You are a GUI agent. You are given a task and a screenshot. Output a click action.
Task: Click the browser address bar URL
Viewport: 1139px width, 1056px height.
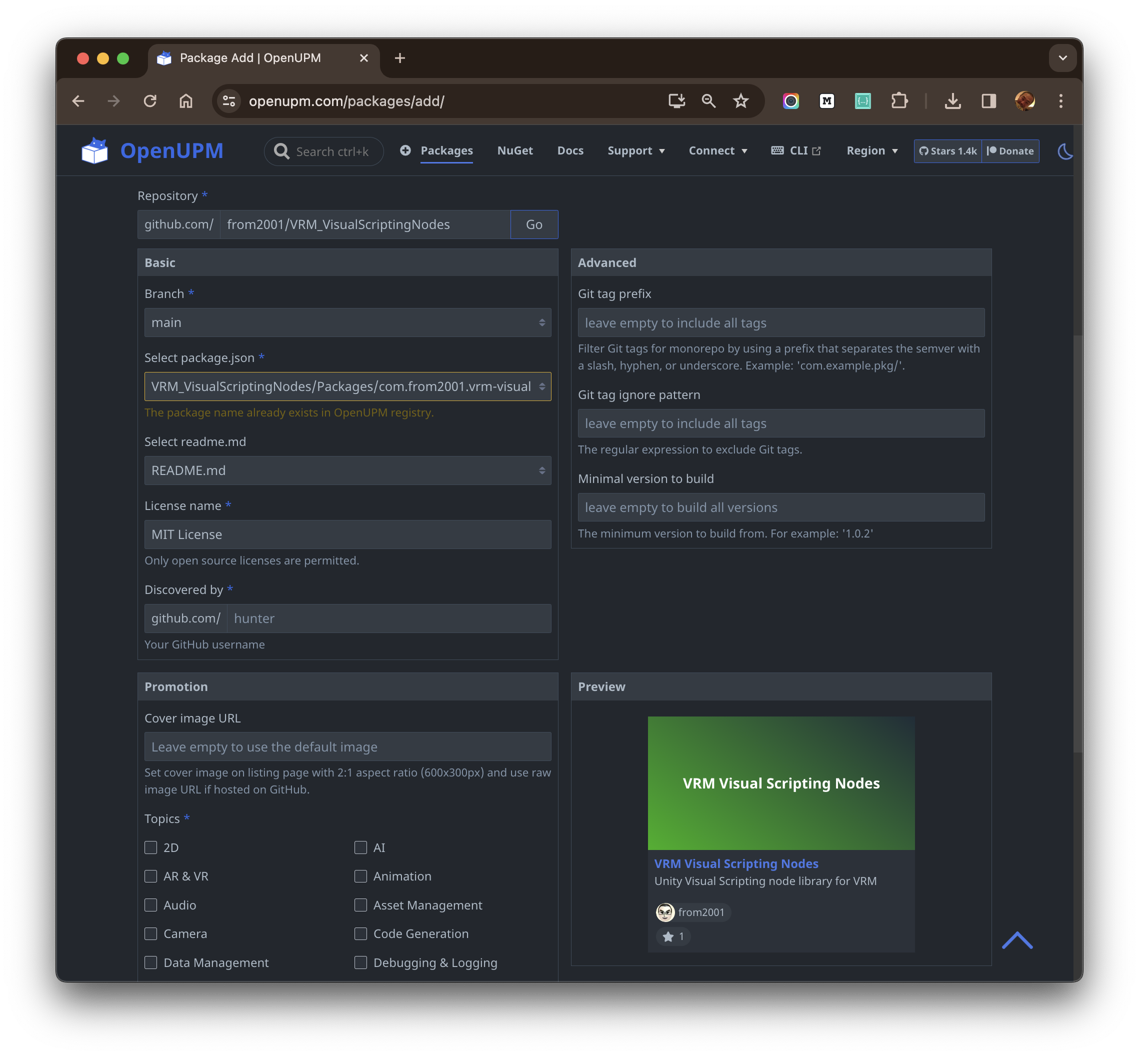tap(346, 101)
